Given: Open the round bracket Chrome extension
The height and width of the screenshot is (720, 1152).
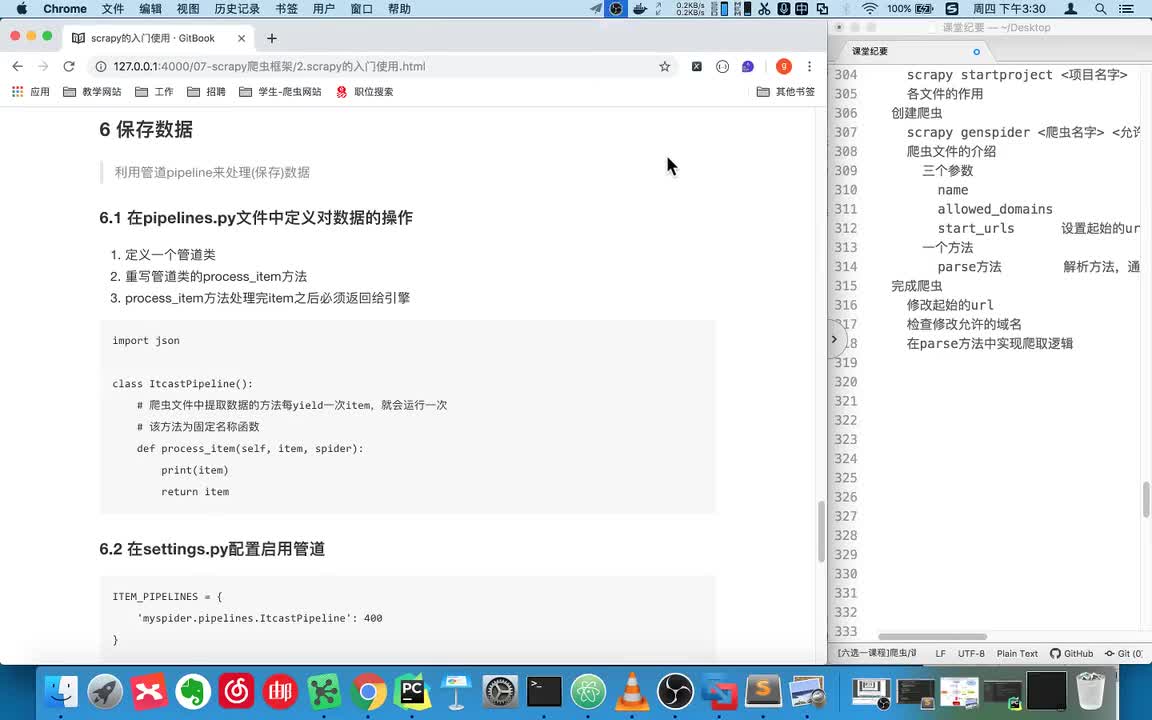Looking at the screenshot, I should (x=722, y=66).
